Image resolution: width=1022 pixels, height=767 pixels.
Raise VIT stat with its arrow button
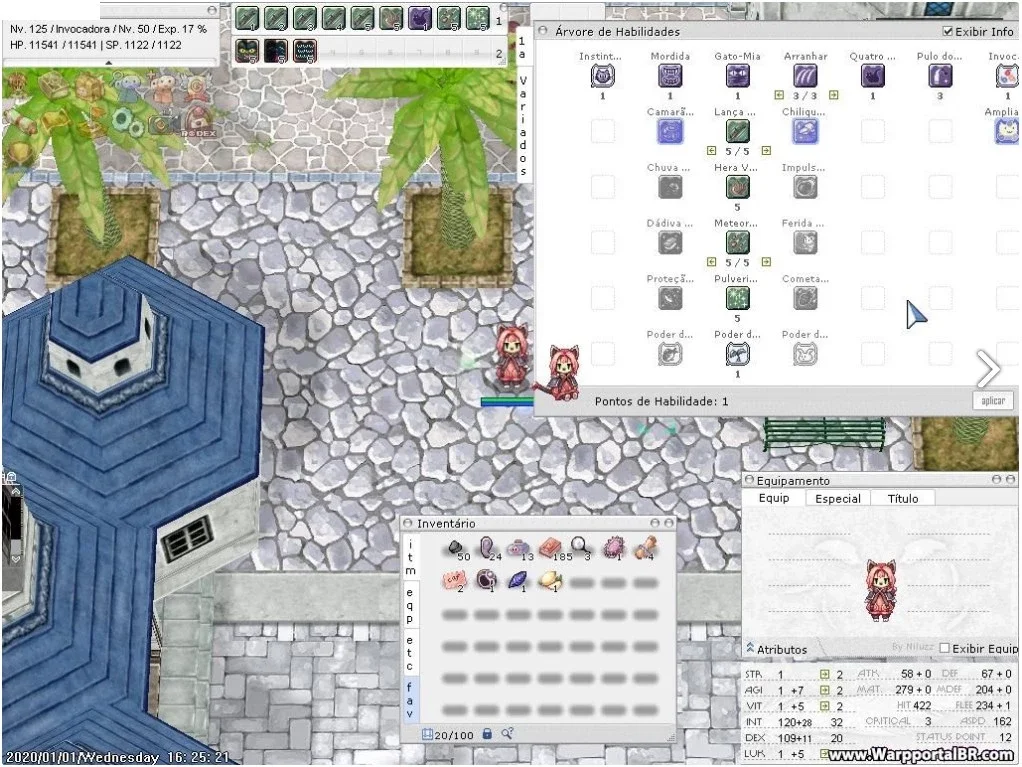(825, 706)
